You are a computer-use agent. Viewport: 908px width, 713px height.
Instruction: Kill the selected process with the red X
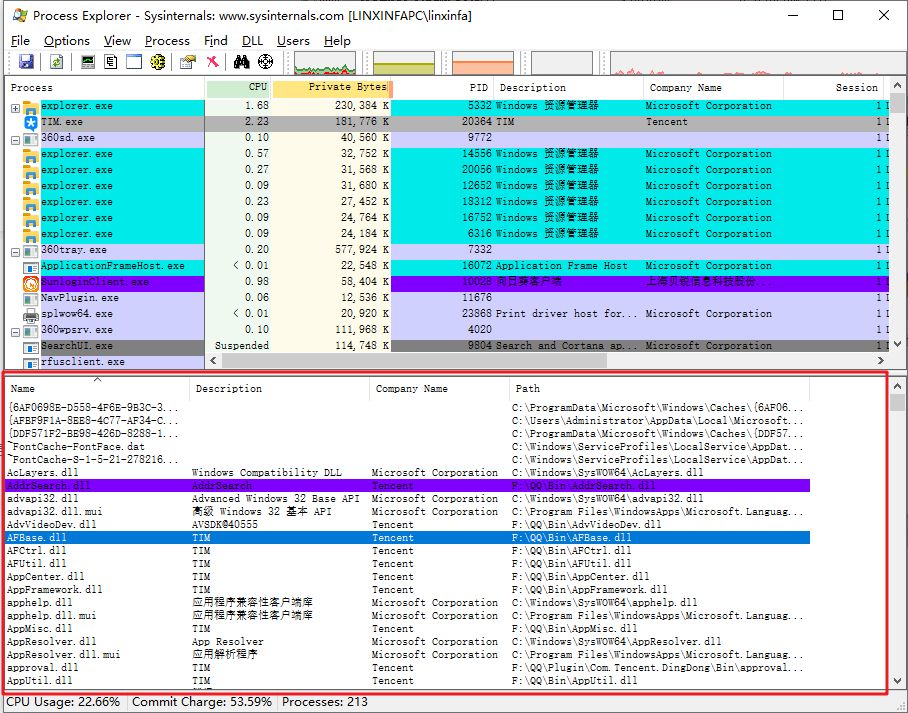click(211, 61)
